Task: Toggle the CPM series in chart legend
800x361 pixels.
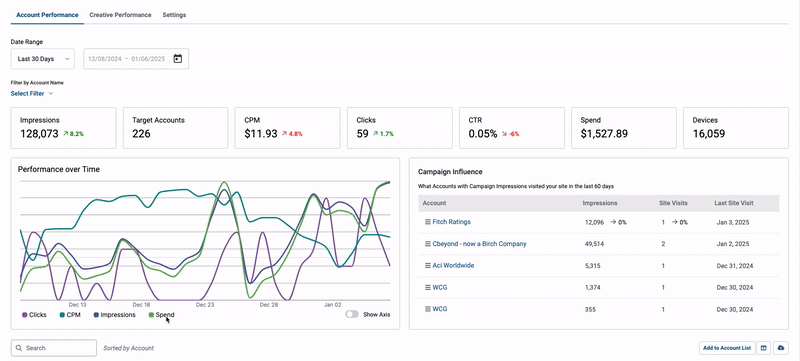Action: tap(70, 315)
